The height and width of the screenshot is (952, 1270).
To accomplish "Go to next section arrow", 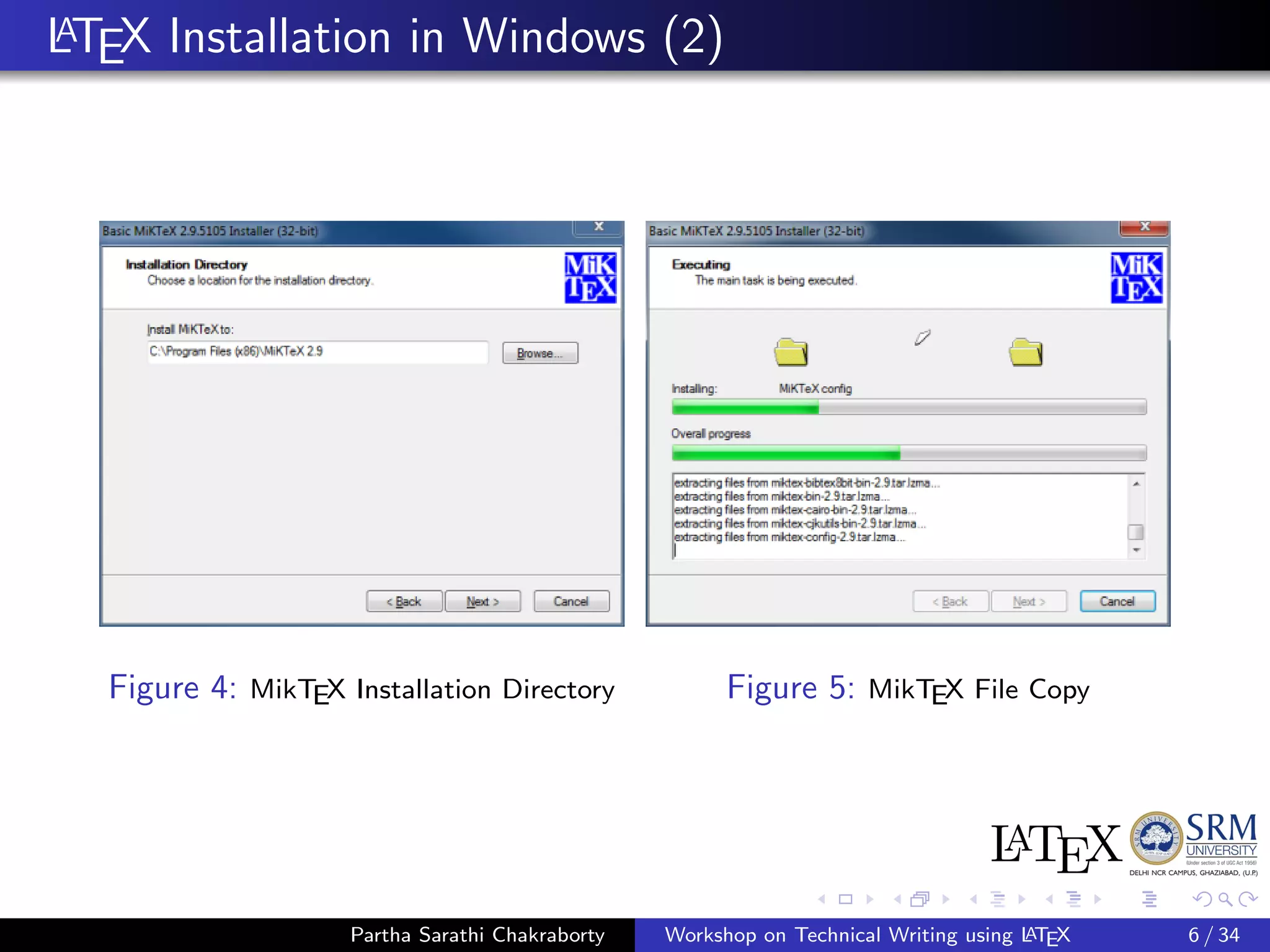I will point(1098,899).
